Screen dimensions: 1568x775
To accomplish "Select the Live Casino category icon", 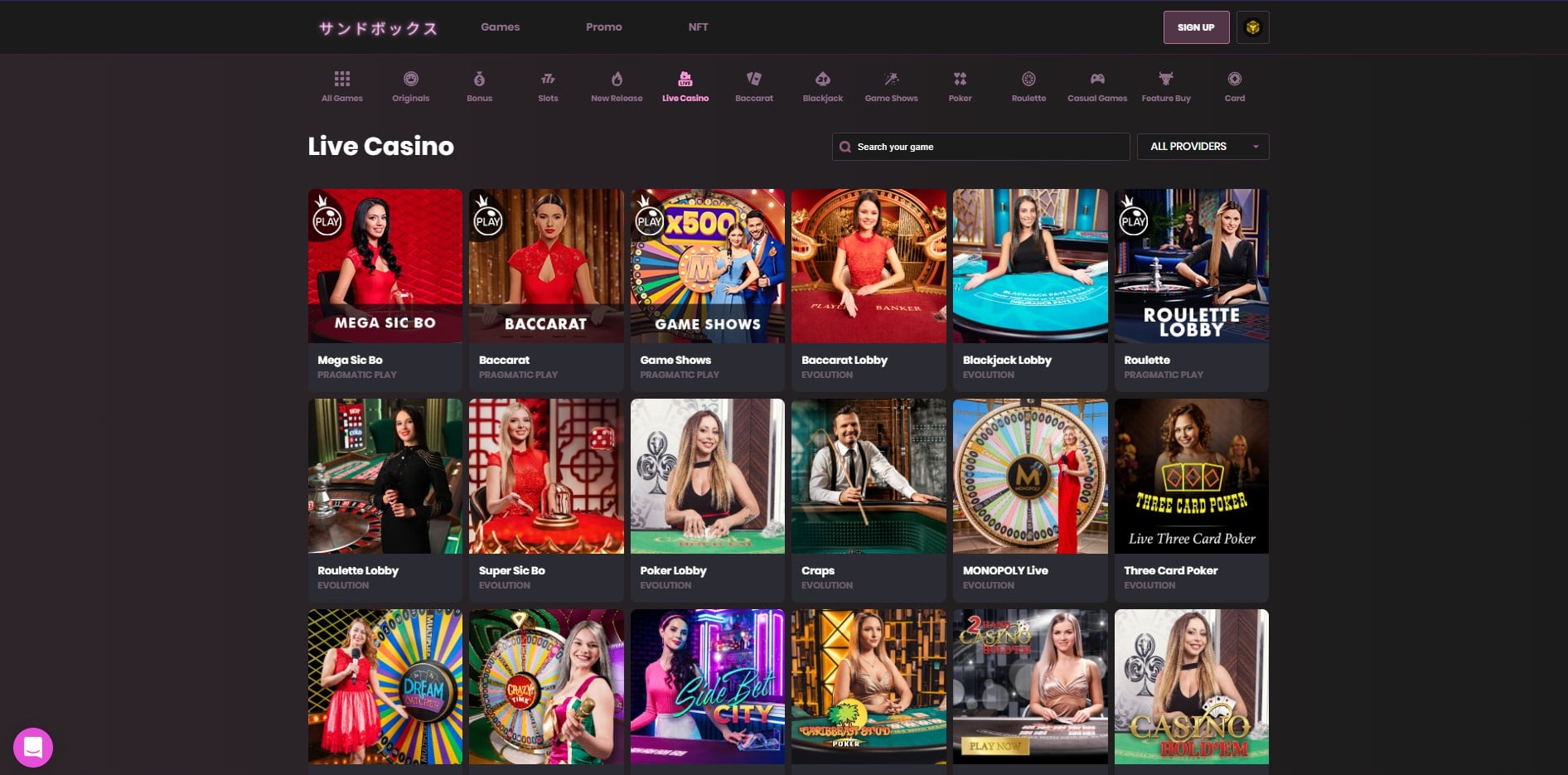I will (685, 79).
